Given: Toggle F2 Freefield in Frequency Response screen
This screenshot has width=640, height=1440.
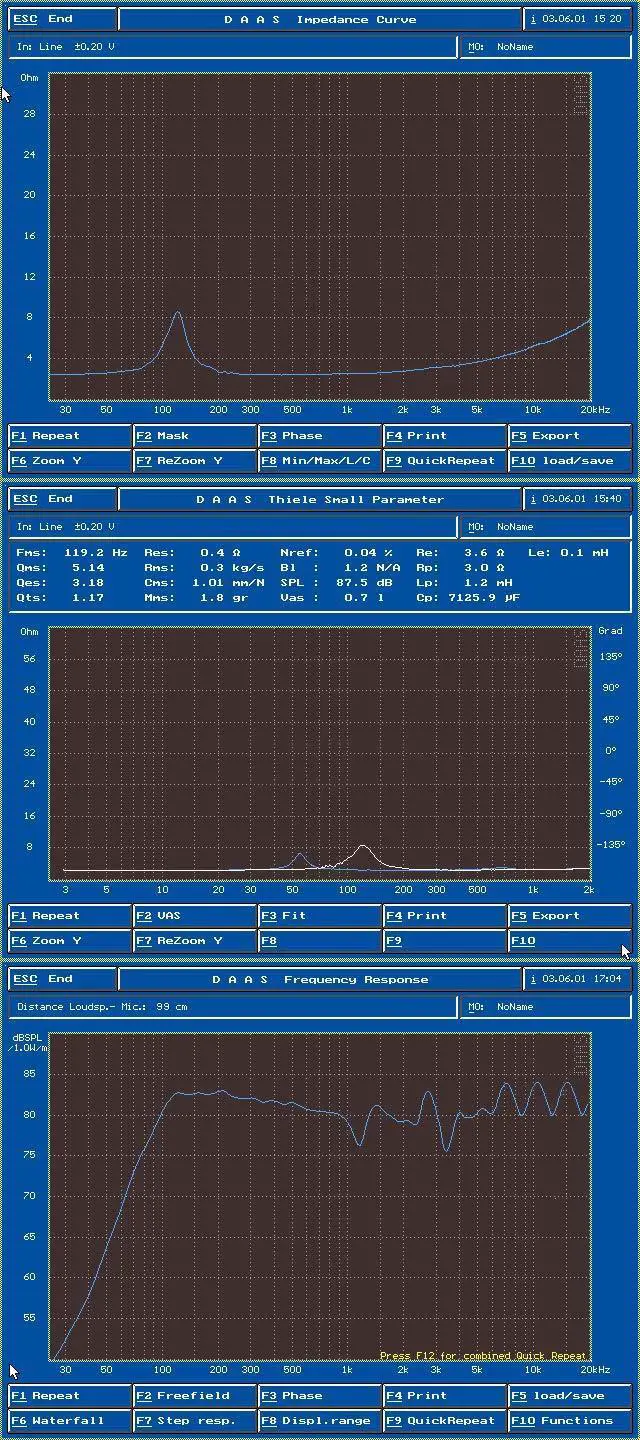Looking at the screenshot, I should 195,1396.
